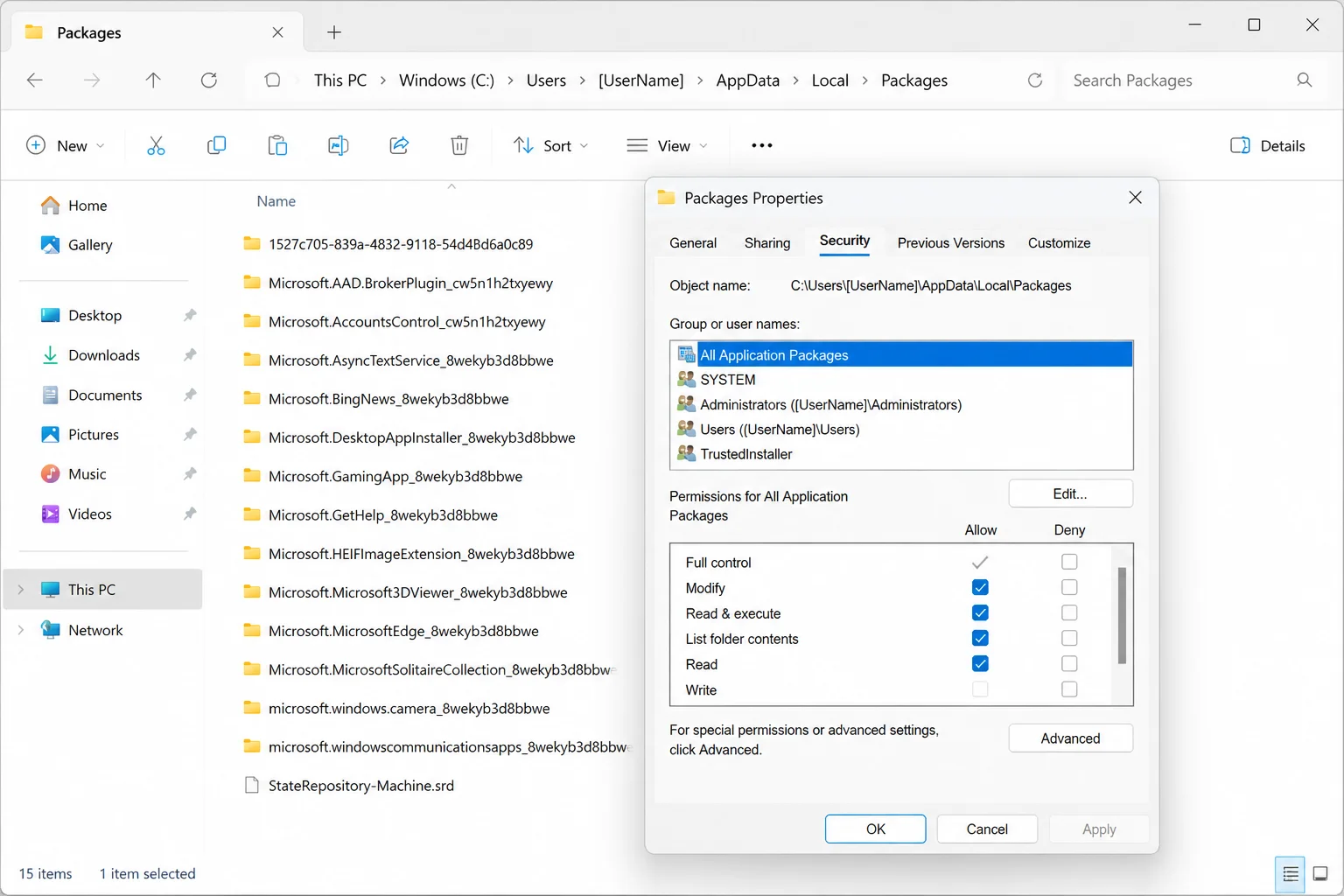Go forward with the right arrow
1344x896 pixels.
coord(92,80)
